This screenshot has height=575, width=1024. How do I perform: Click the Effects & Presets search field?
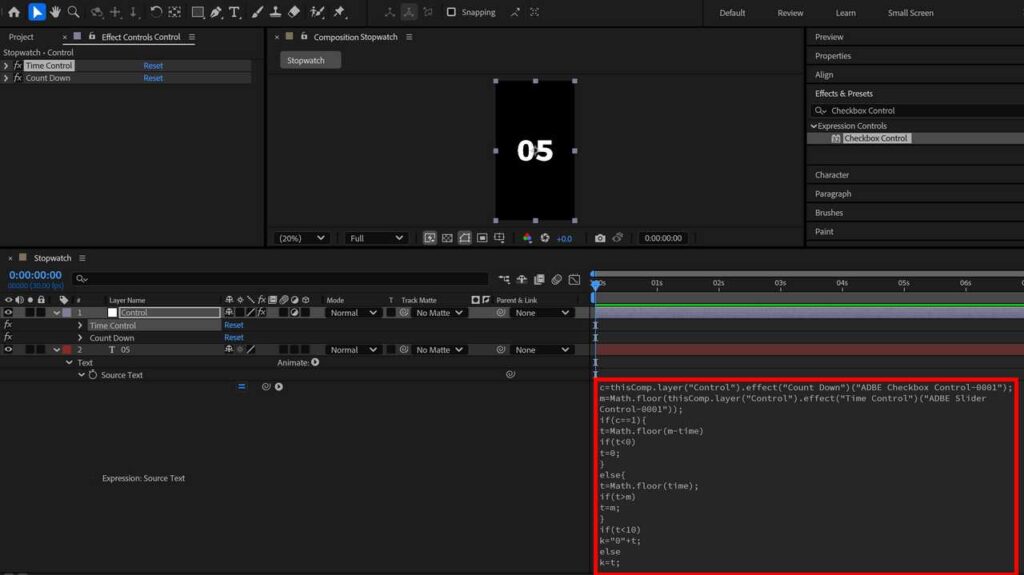[x=918, y=110]
